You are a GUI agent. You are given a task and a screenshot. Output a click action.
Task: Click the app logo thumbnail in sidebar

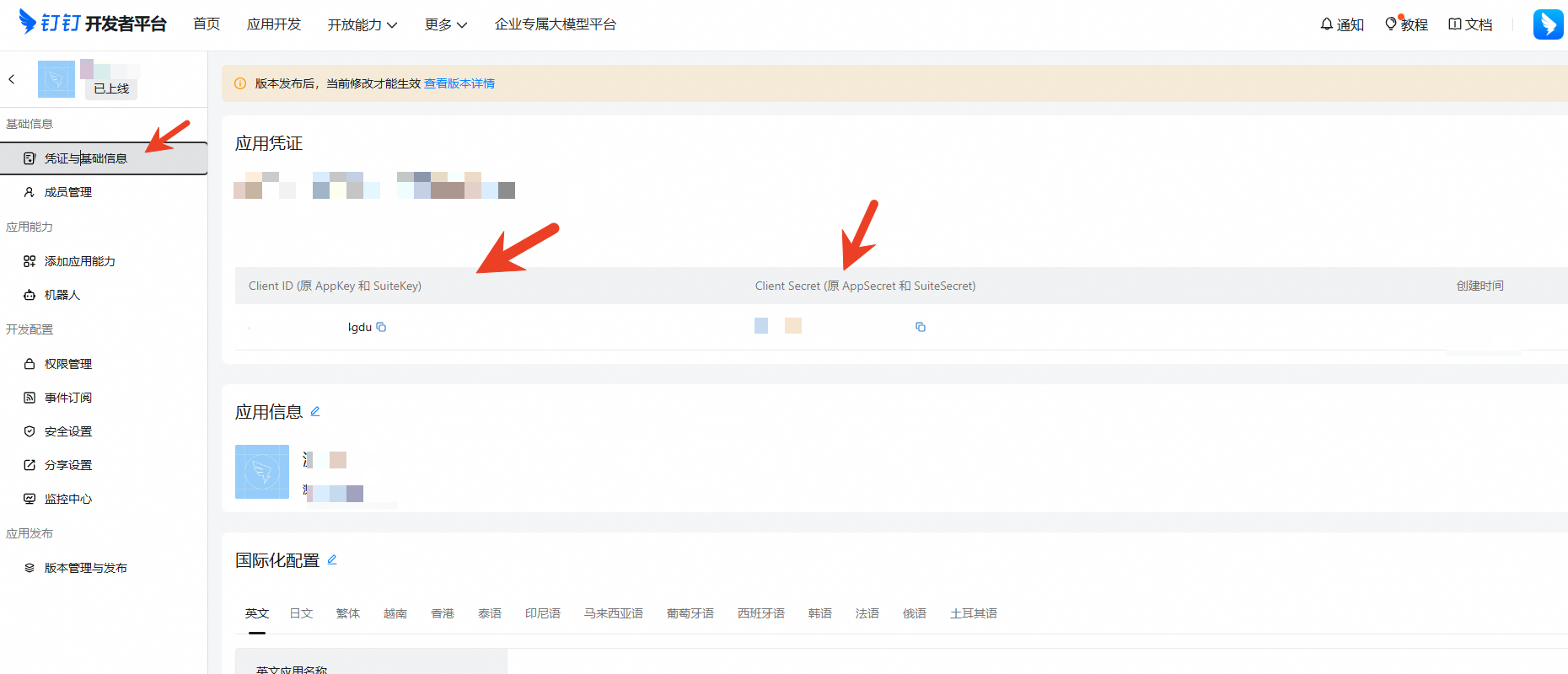(56, 79)
